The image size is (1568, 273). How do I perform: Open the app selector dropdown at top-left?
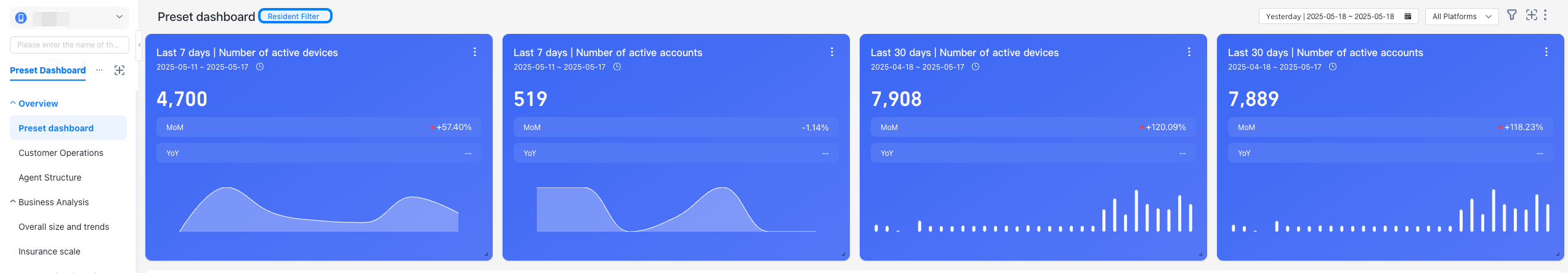point(70,17)
